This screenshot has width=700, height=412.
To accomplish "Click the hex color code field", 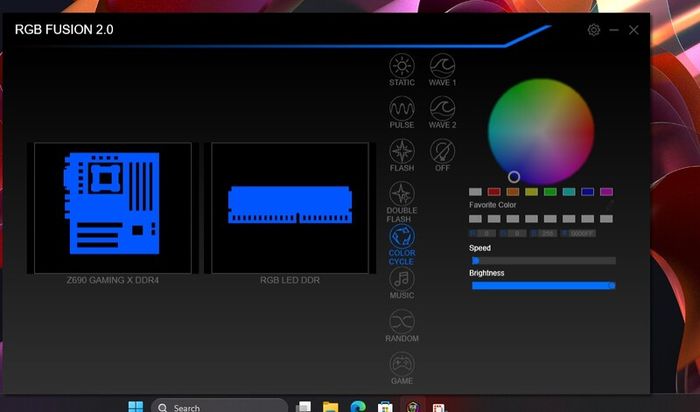I will (x=582, y=233).
